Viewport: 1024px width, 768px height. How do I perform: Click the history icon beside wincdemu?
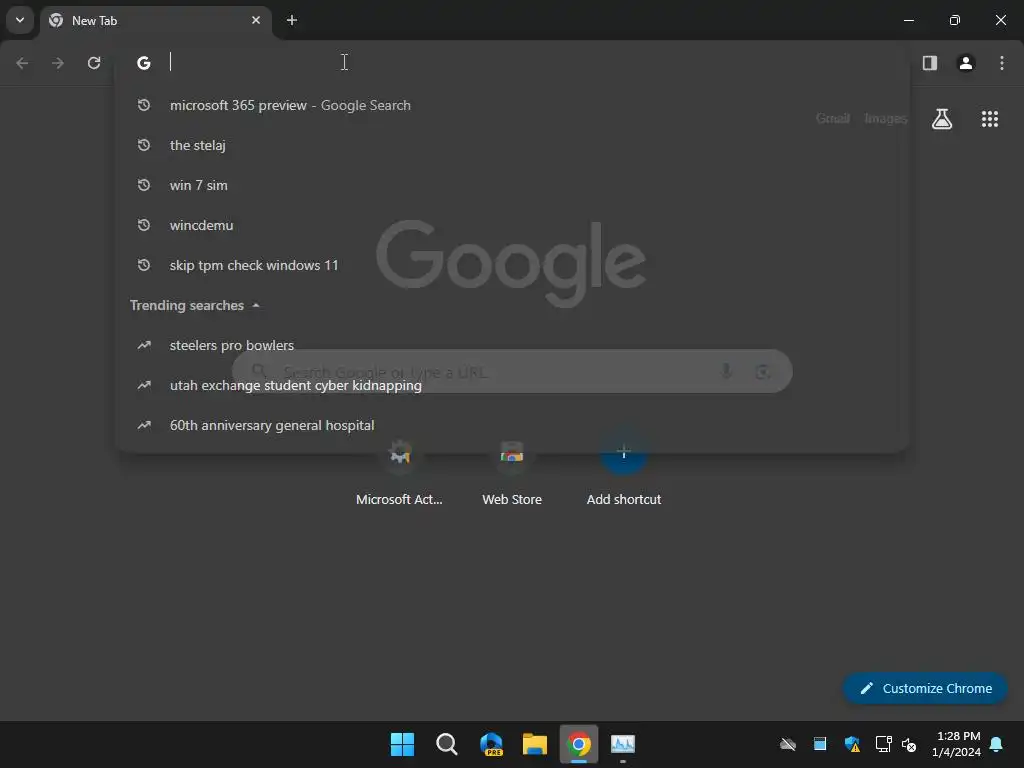(x=144, y=225)
